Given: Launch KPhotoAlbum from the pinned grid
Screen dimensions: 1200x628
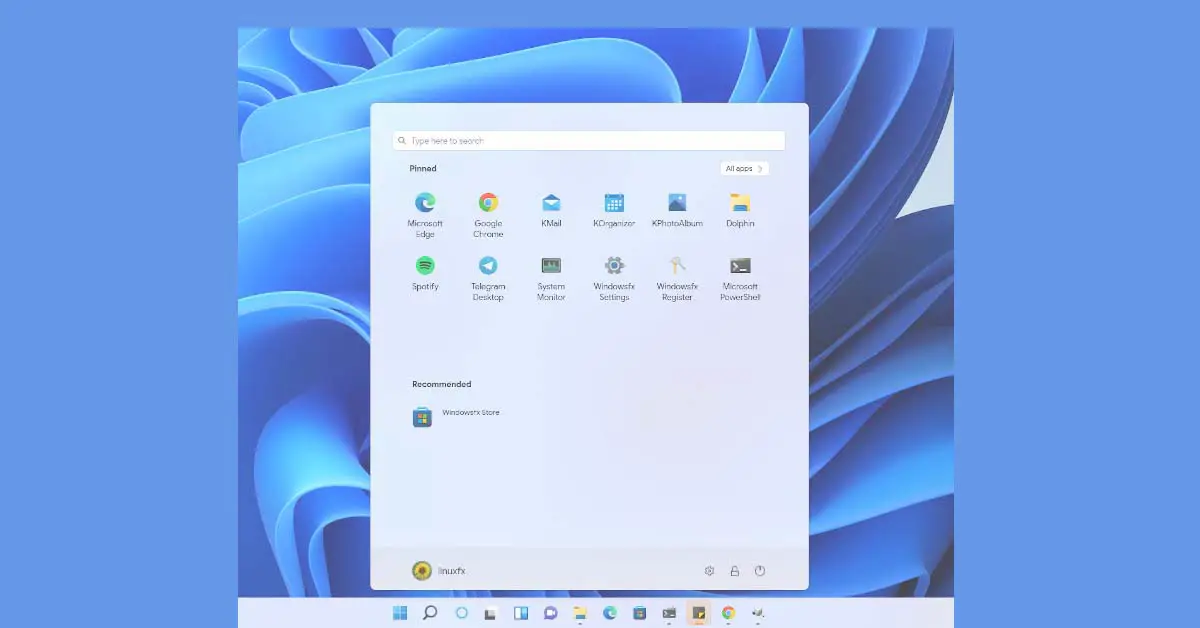Looking at the screenshot, I should pyautogui.click(x=677, y=211).
